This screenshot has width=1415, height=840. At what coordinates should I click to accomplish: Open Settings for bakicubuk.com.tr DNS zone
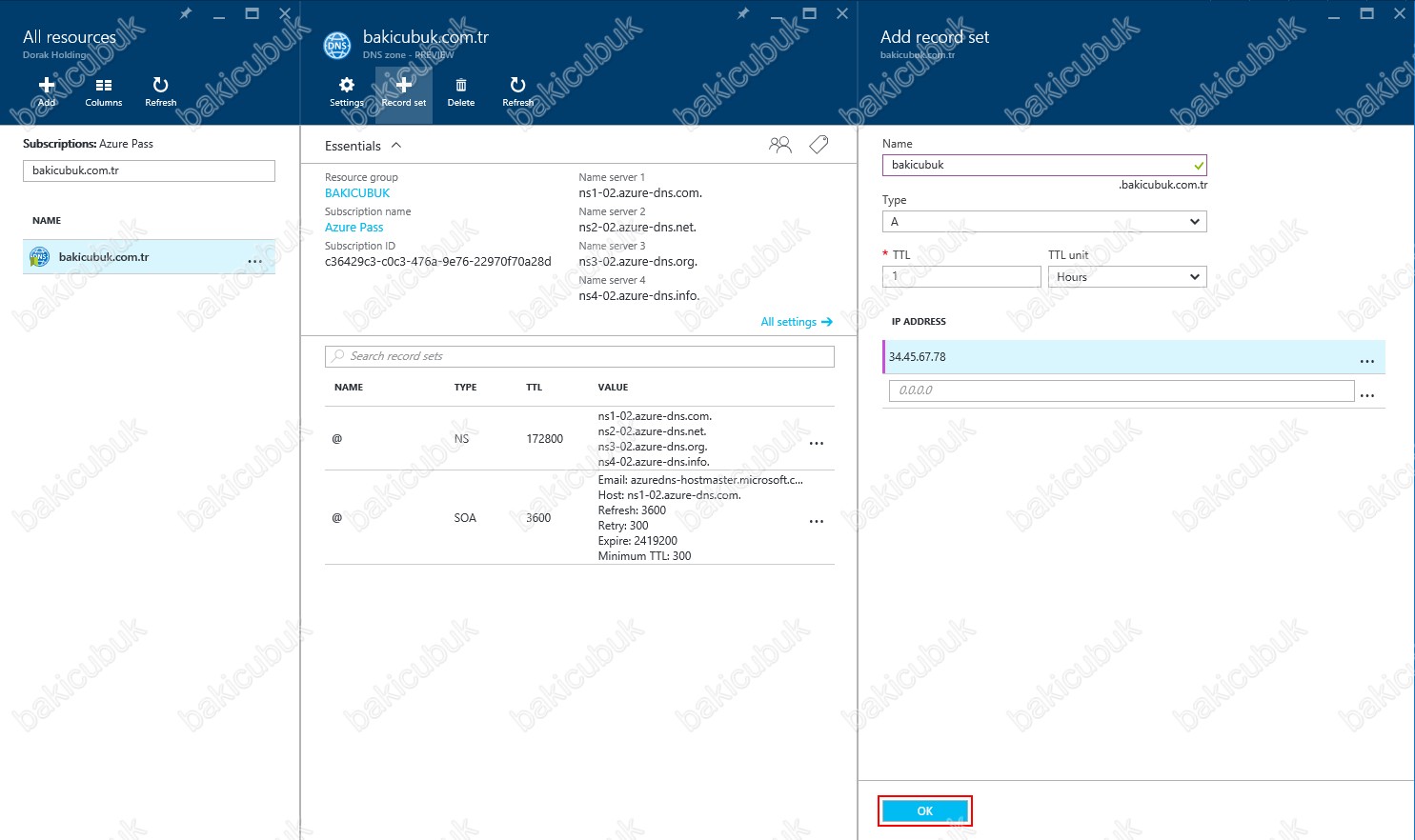click(347, 91)
